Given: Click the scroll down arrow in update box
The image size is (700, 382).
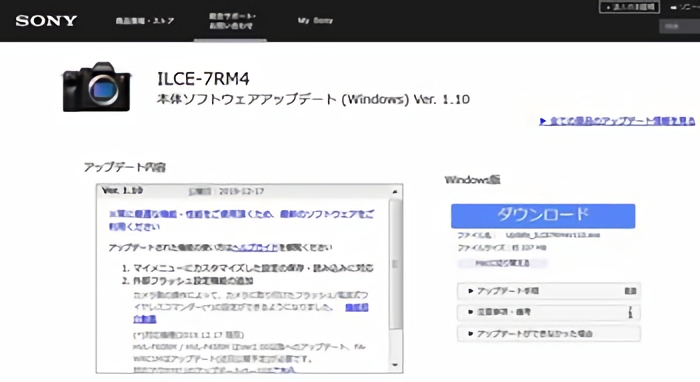Looking at the screenshot, I should tap(395, 365).
